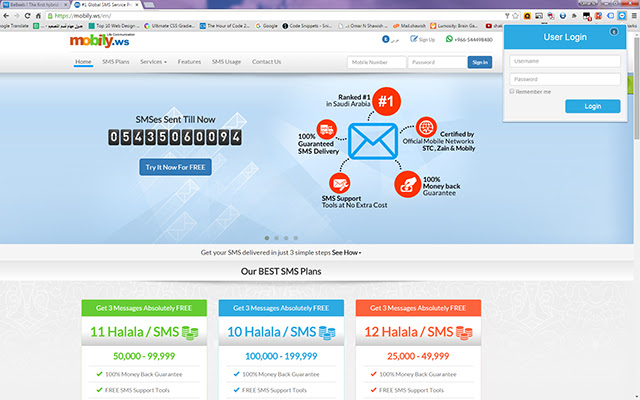
Task: Click the browser address bar URL
Action: click(83, 16)
